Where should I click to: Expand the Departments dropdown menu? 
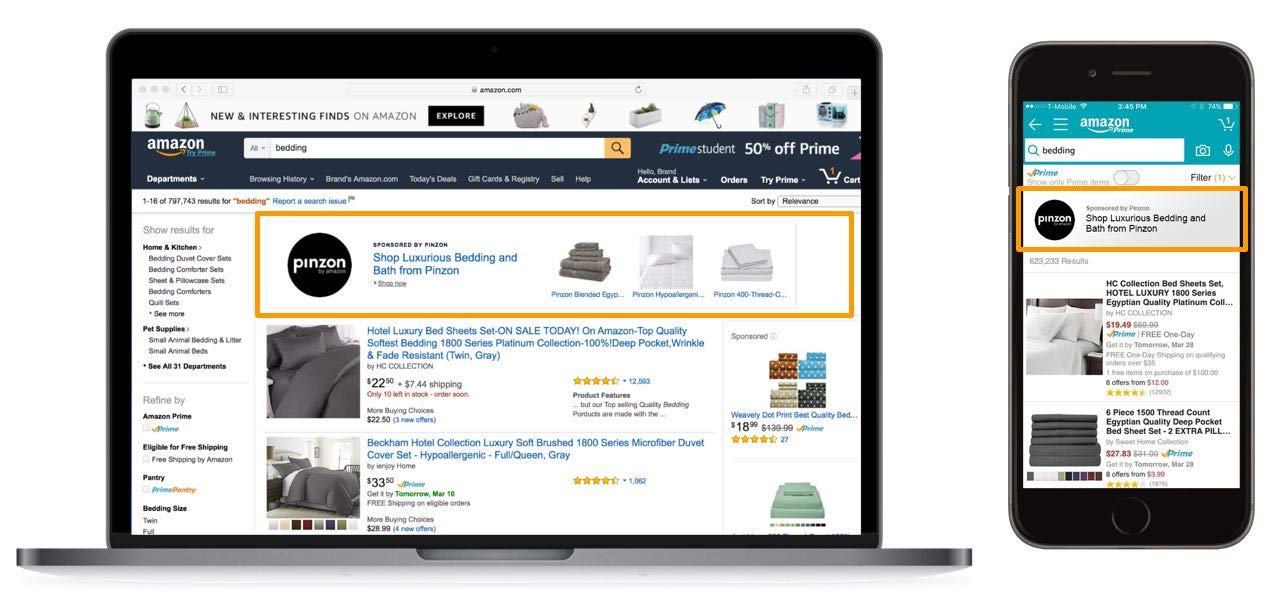coord(176,179)
